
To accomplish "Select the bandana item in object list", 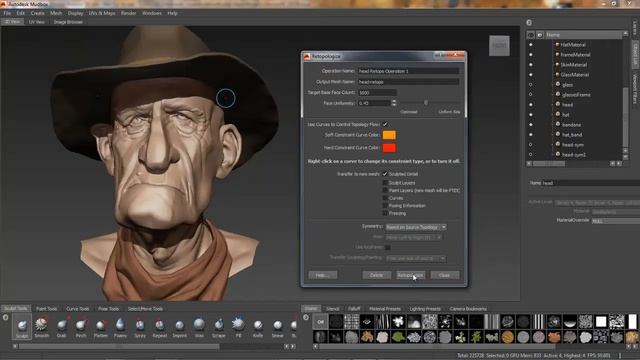I will 571,124.
